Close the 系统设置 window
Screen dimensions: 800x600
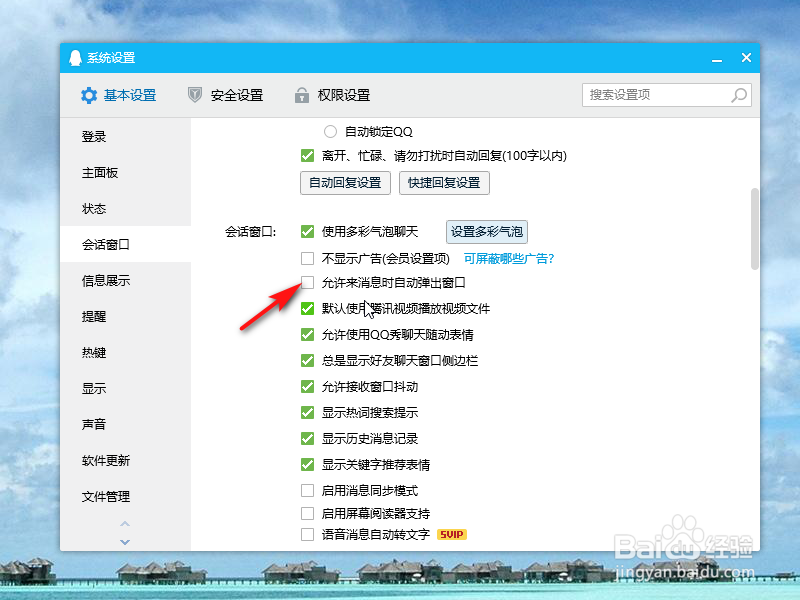tap(746, 58)
